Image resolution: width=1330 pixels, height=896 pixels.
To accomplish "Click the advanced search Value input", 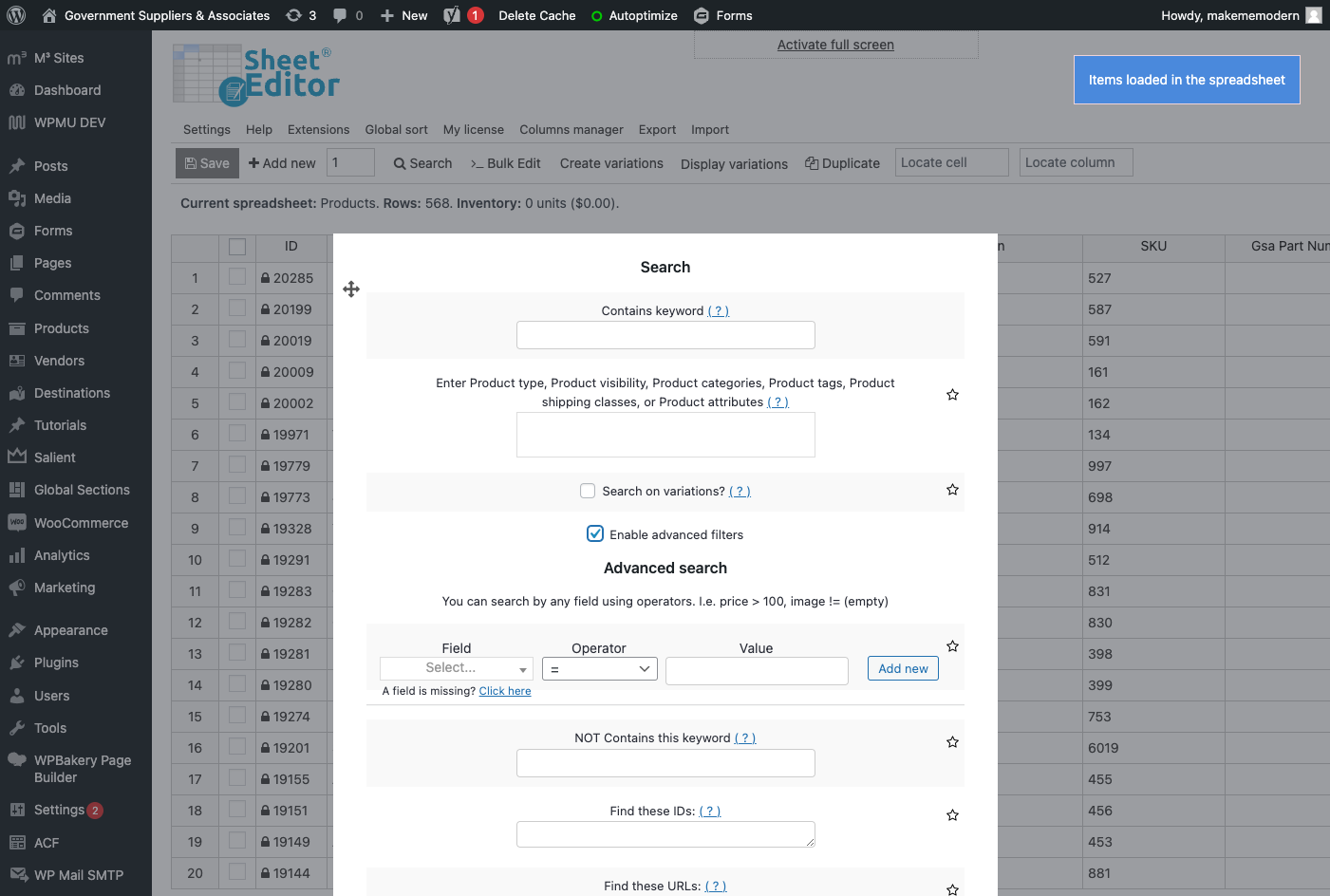I will (757, 671).
